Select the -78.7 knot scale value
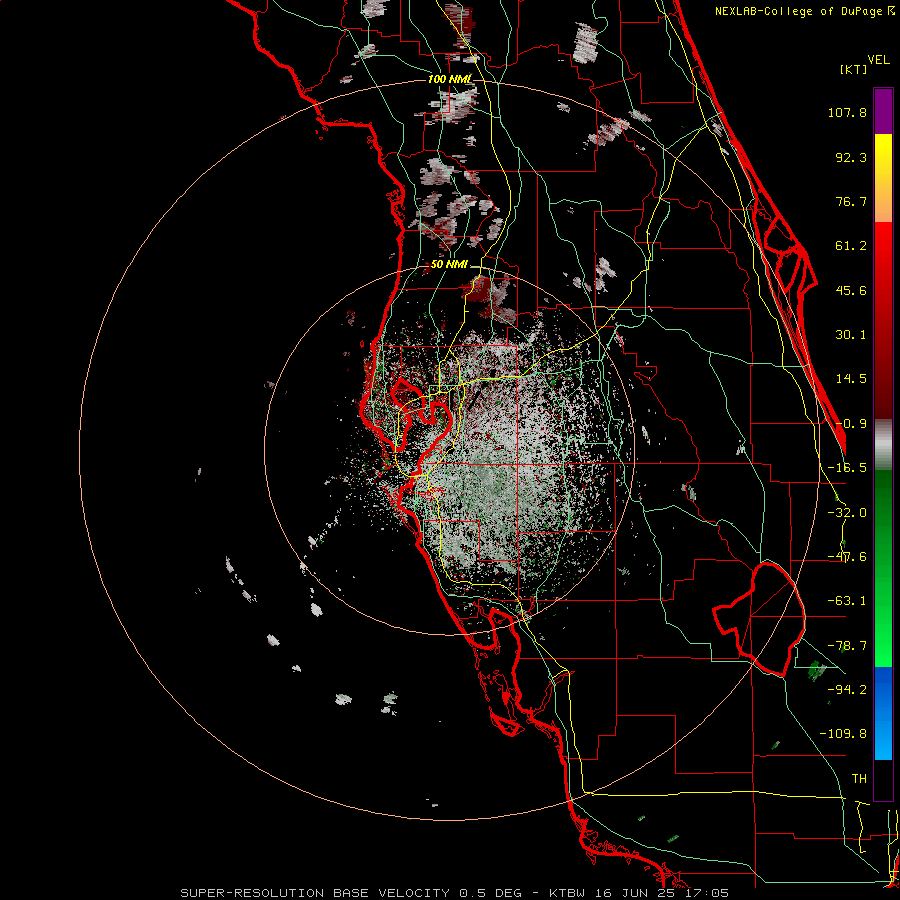The height and width of the screenshot is (900, 900). 847,646
